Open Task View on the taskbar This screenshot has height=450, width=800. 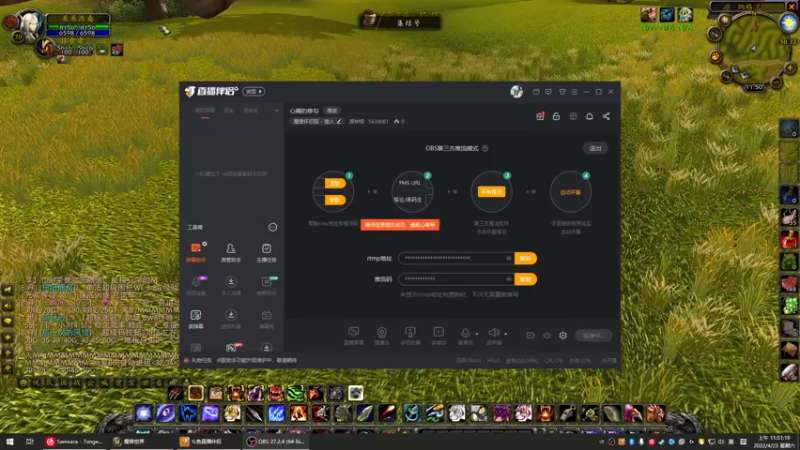point(30,442)
